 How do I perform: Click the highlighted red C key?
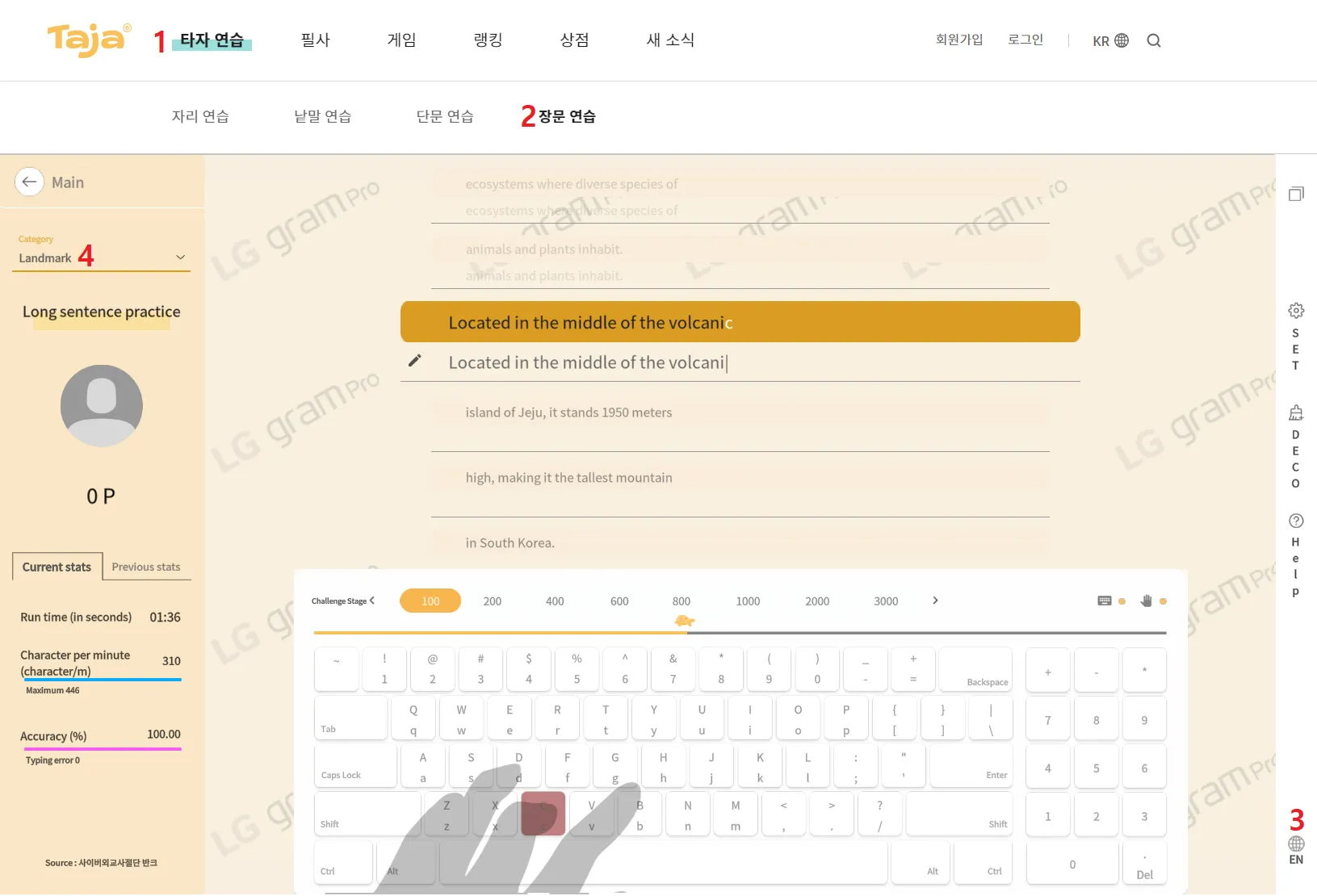pyautogui.click(x=543, y=814)
